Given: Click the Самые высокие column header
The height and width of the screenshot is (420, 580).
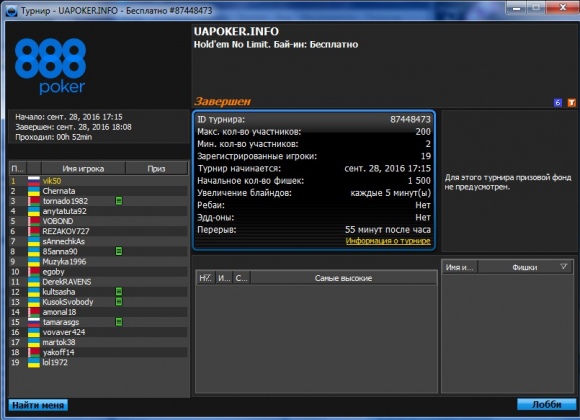Looking at the screenshot, I should pos(344,278).
